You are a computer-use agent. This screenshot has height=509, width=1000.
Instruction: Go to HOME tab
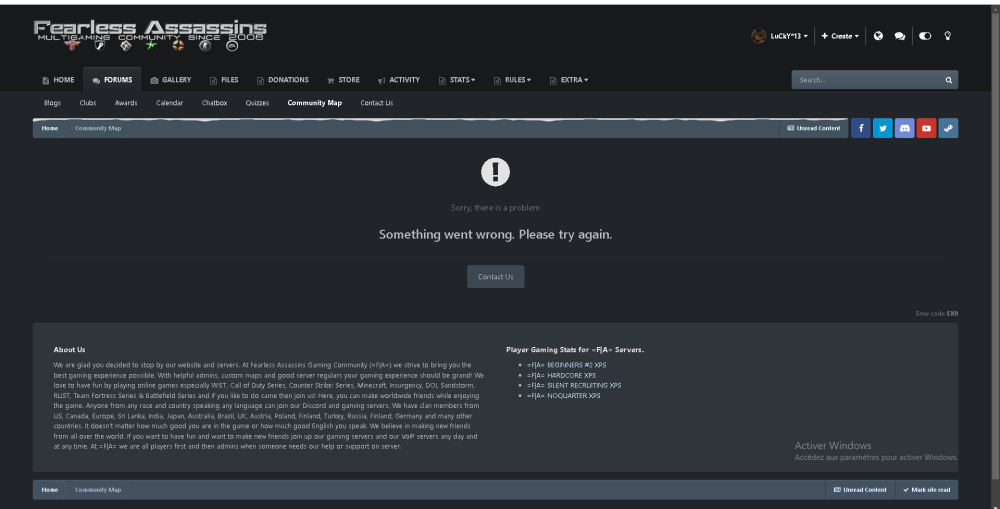point(58,80)
